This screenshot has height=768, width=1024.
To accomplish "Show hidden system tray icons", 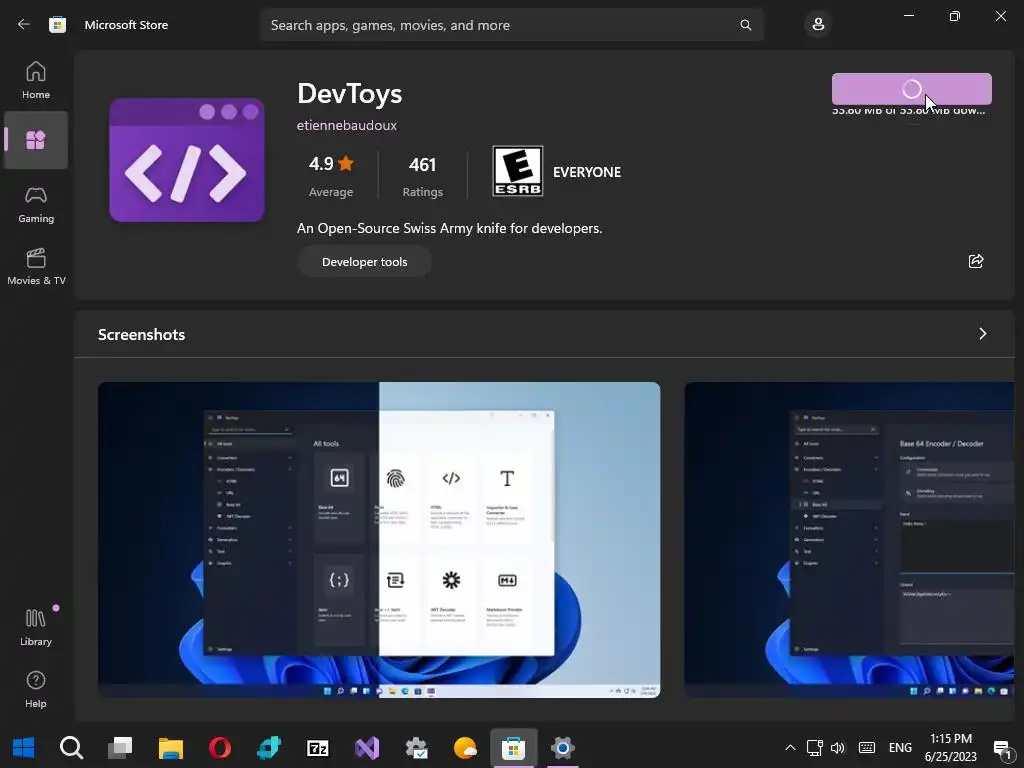I will tap(790, 748).
